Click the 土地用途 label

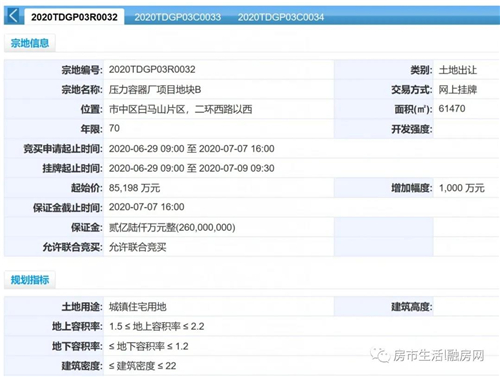click(82, 307)
